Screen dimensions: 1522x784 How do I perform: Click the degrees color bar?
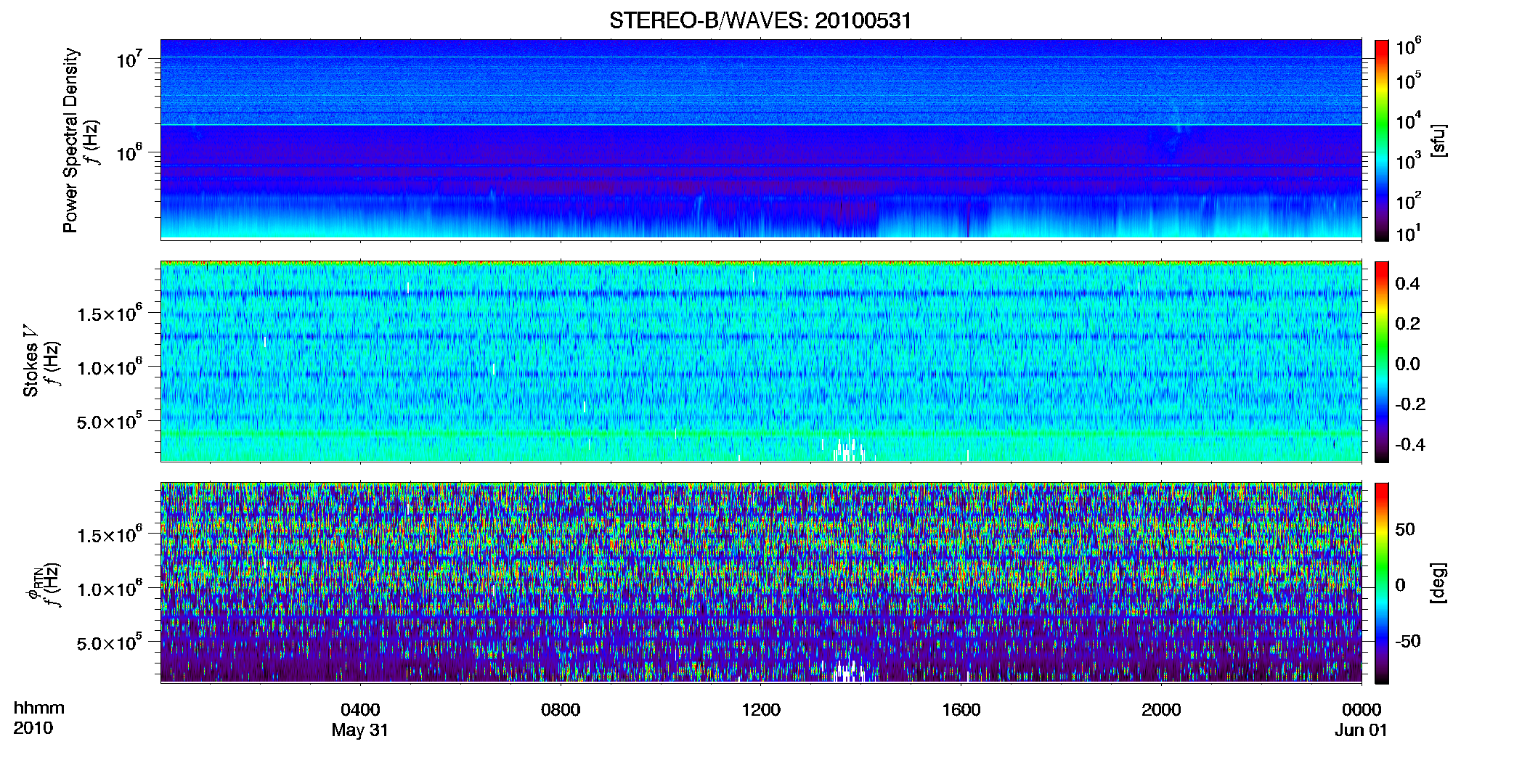point(1382,583)
